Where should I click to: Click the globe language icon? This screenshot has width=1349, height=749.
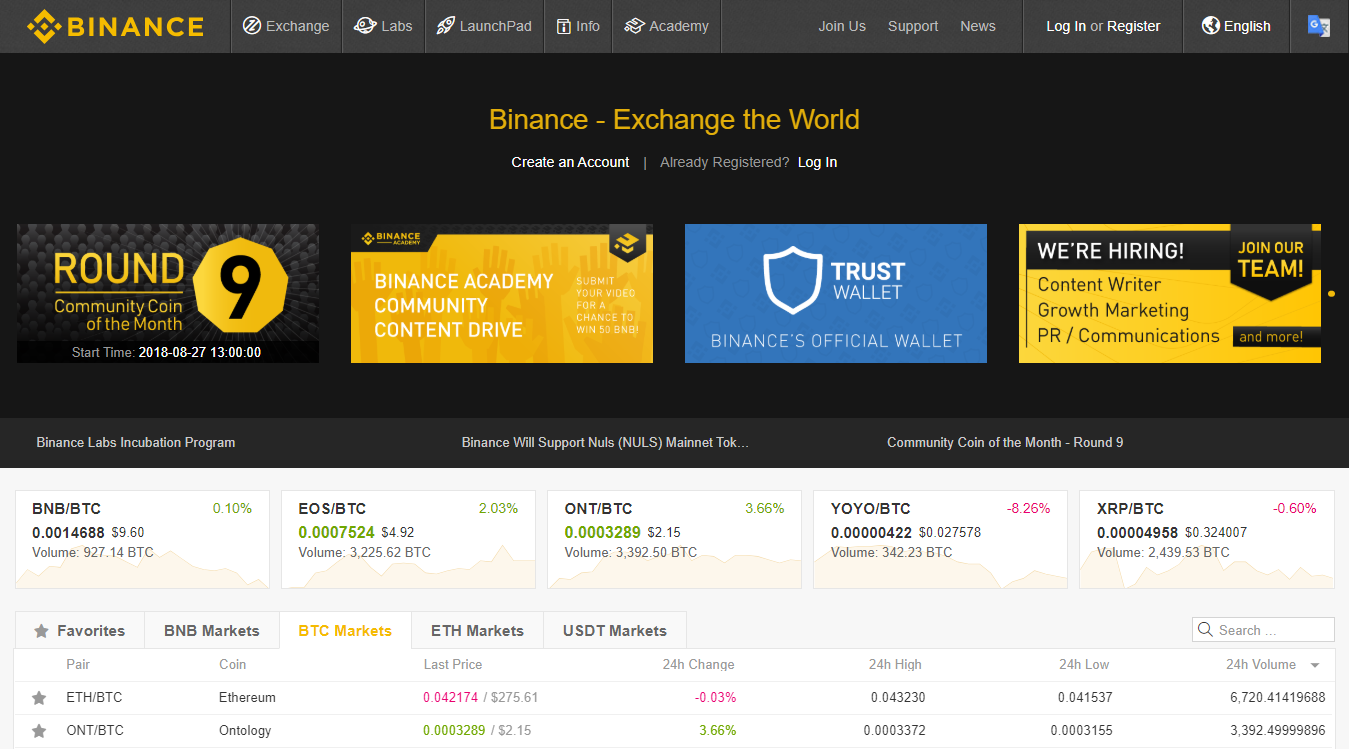click(x=1210, y=26)
